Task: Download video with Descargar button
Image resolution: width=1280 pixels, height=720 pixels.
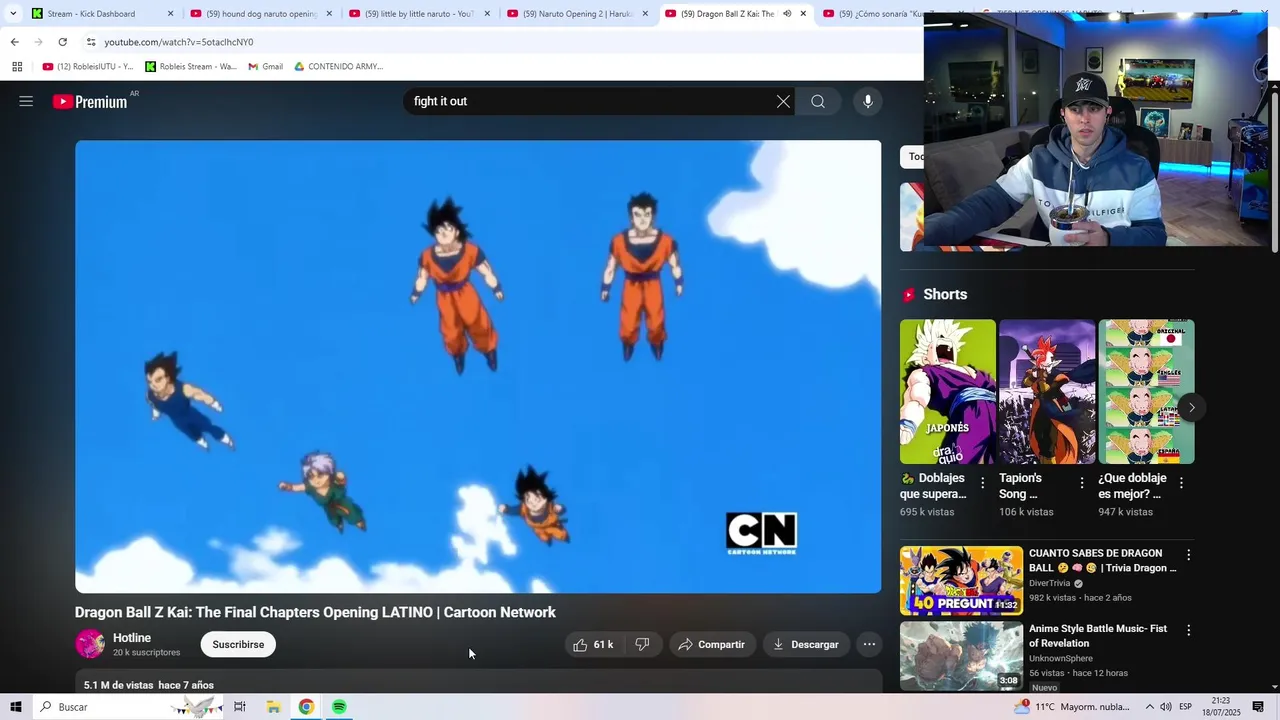Action: [806, 645]
